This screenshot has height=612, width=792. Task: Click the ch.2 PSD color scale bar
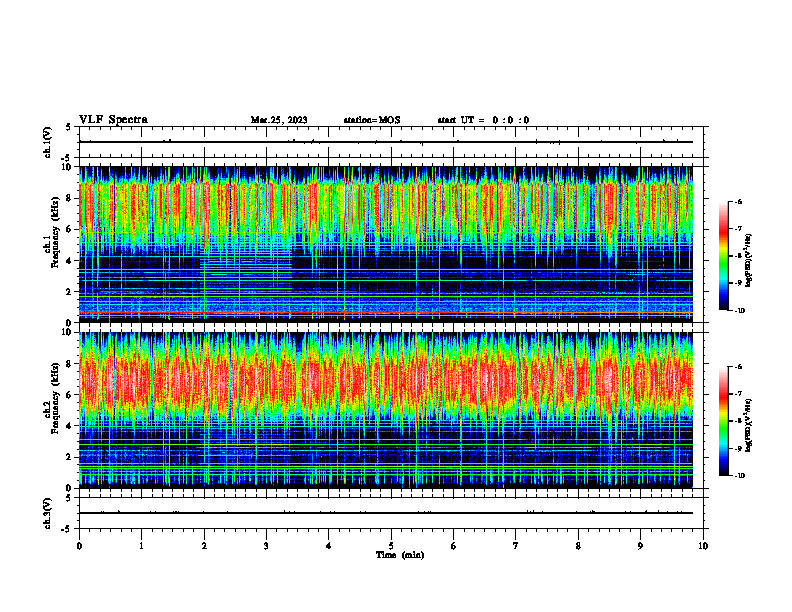(723, 421)
